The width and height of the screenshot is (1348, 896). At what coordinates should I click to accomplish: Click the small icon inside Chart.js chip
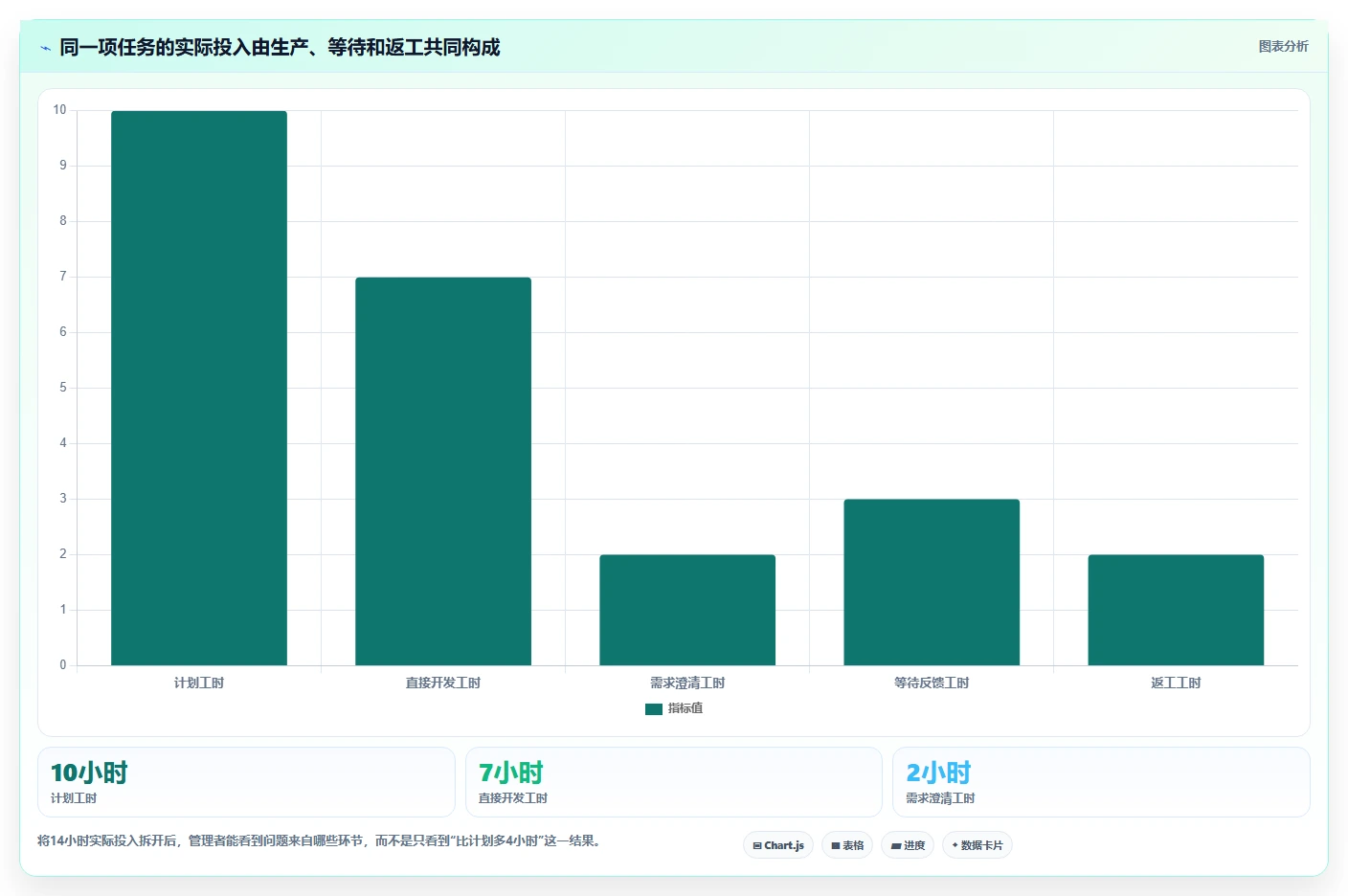point(757,846)
